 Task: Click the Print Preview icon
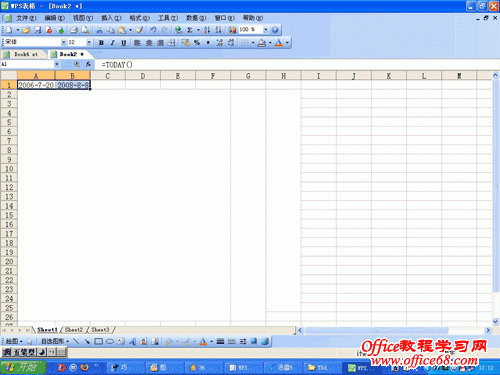[85, 30]
